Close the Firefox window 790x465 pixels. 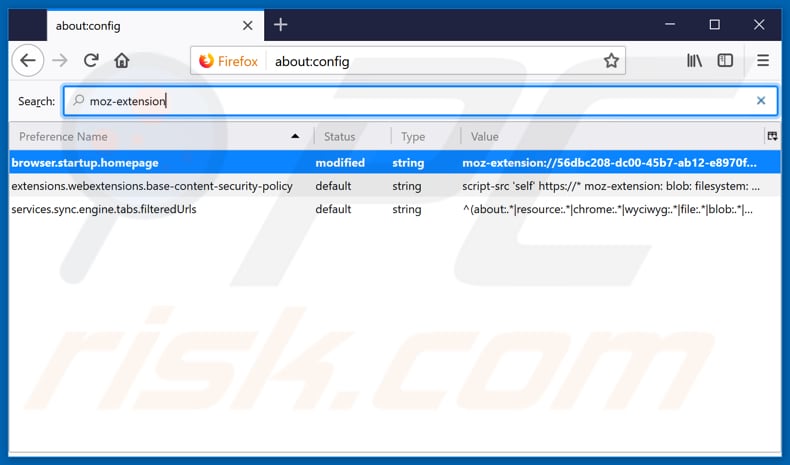[x=759, y=24]
